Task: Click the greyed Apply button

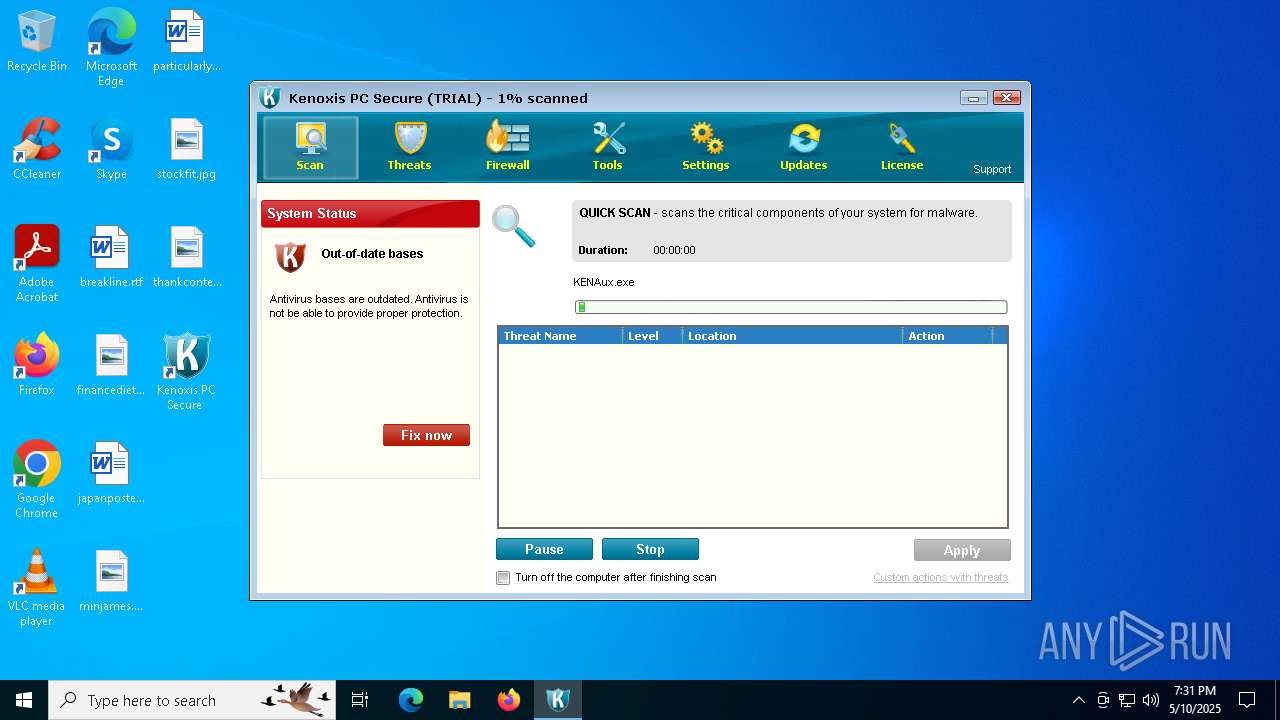Action: click(962, 550)
